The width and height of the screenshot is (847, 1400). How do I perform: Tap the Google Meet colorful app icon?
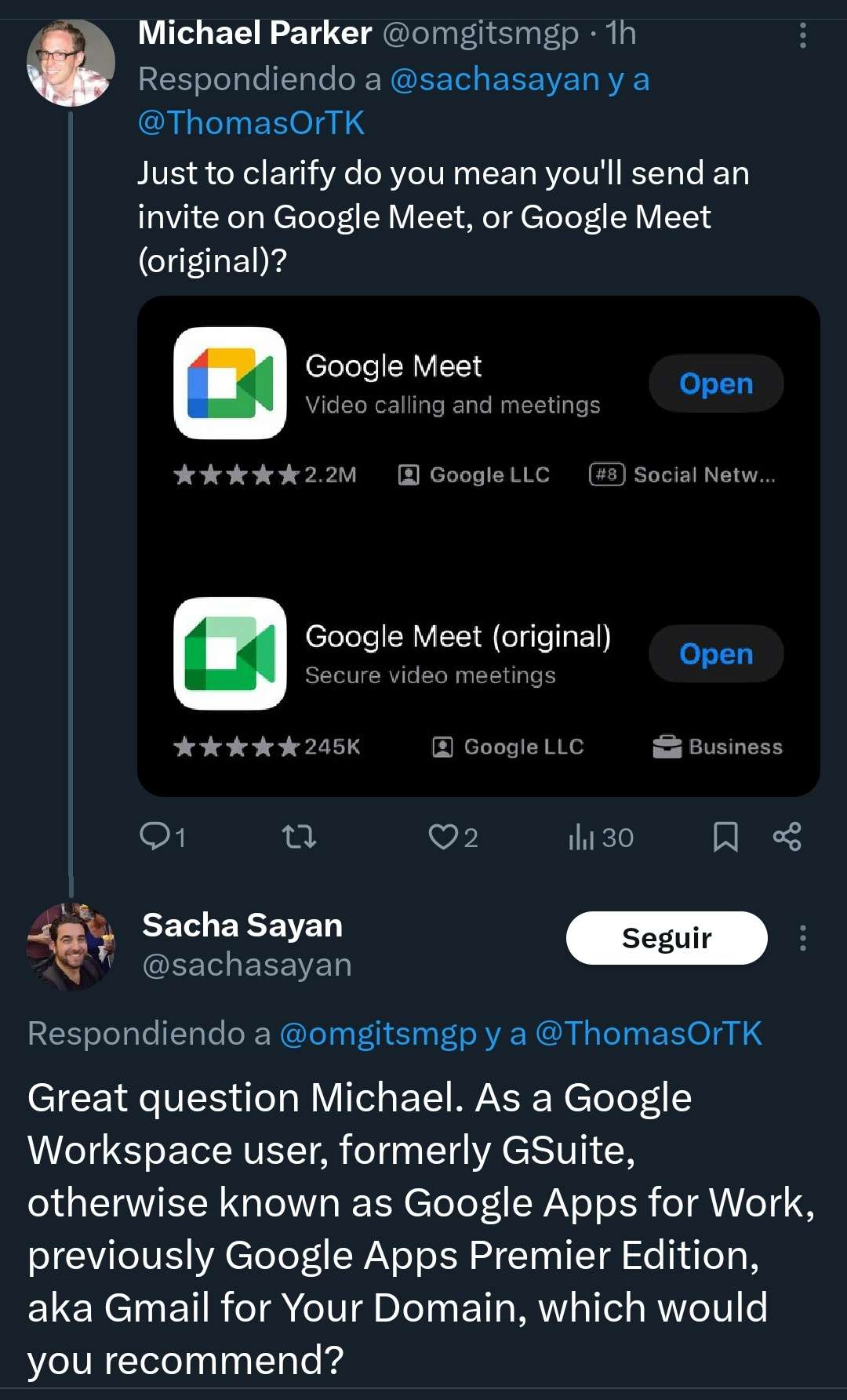pos(230,383)
